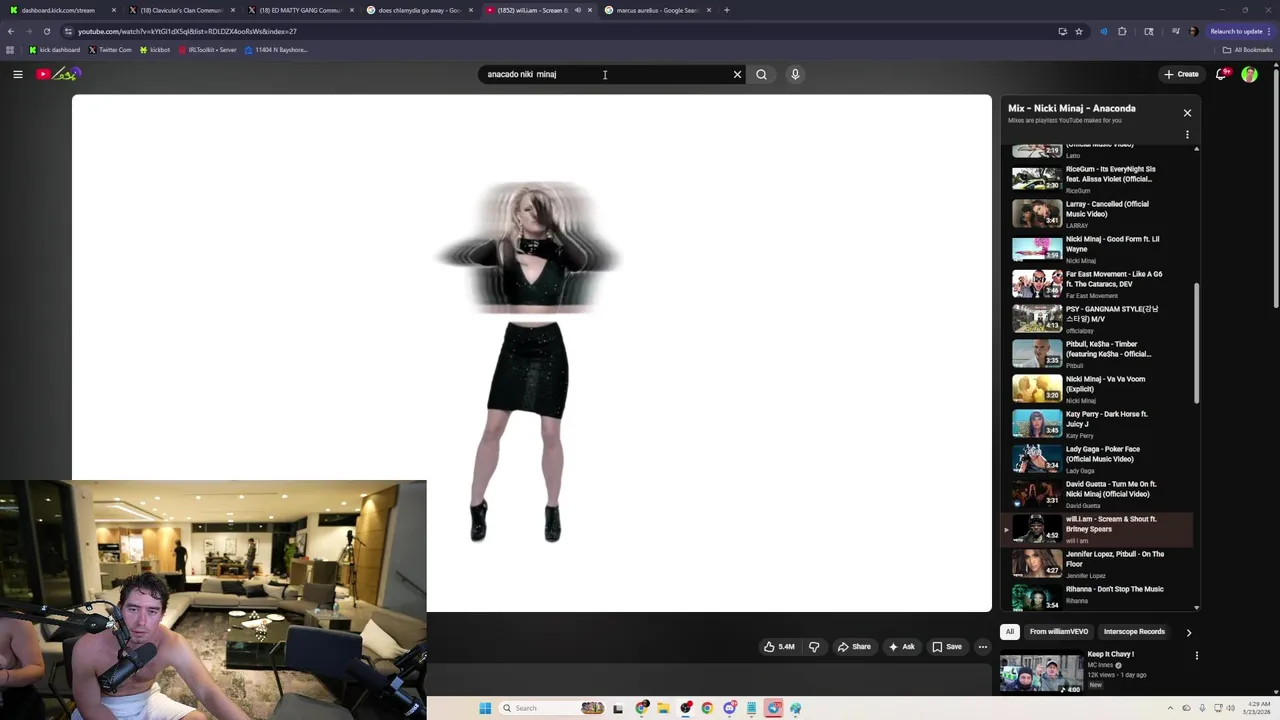
Task: Play RiceGum Its EveryNight Sis in playlist
Action: 1098,179
